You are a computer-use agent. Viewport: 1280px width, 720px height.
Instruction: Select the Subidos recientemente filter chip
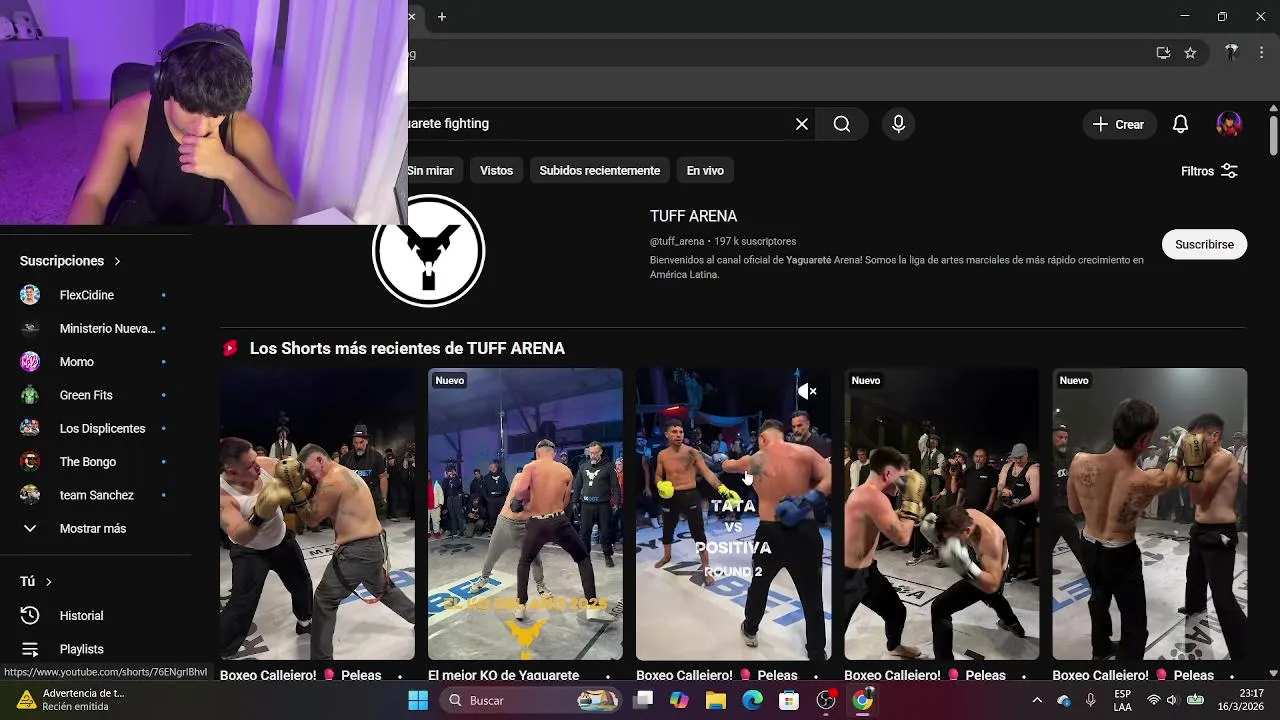(x=600, y=171)
